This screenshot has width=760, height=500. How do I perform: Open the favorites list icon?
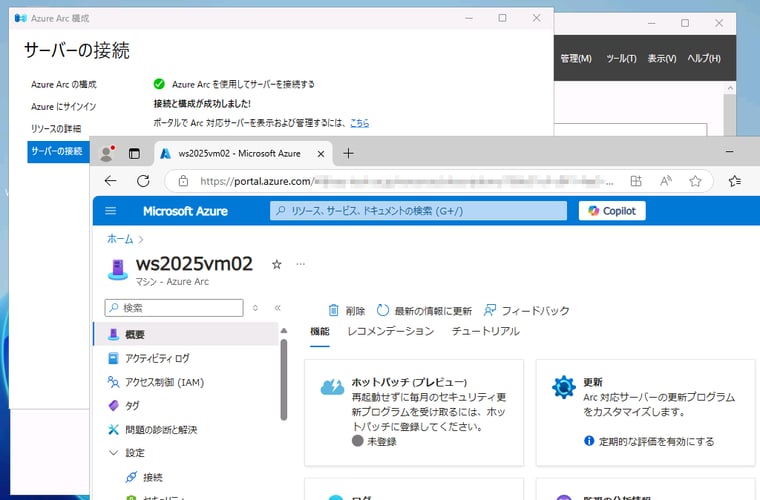(735, 181)
